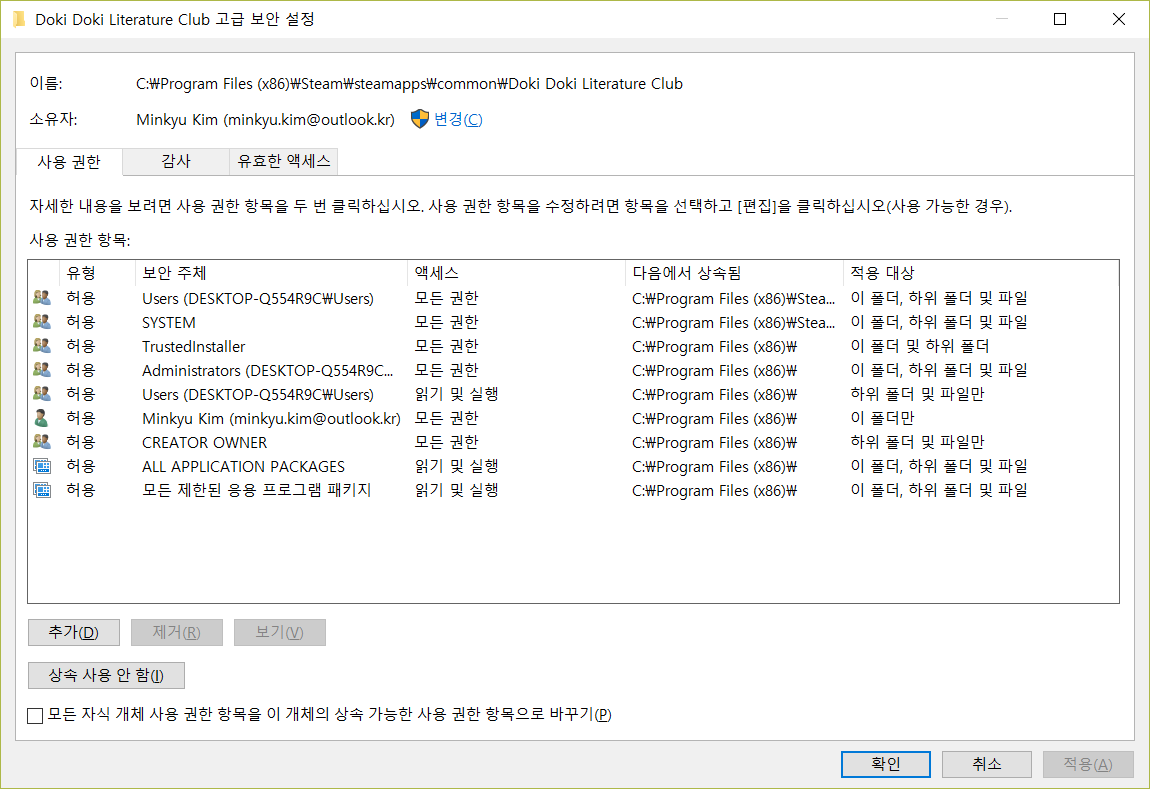1150x789 pixels.
Task: Sort by the 보안 주체 column header
Action: coord(271,274)
